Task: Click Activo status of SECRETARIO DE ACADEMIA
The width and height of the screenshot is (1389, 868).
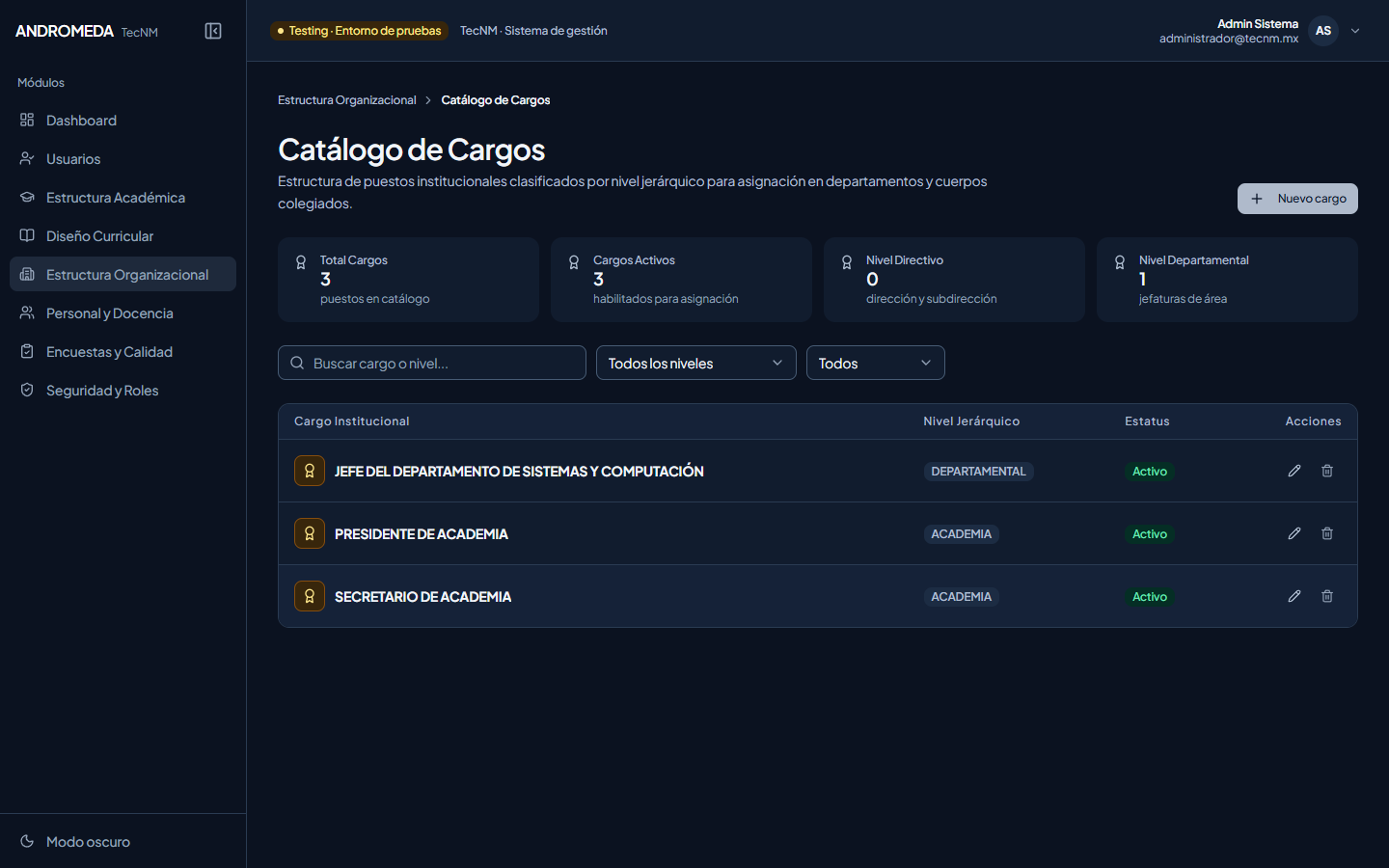Action: coord(1150,597)
